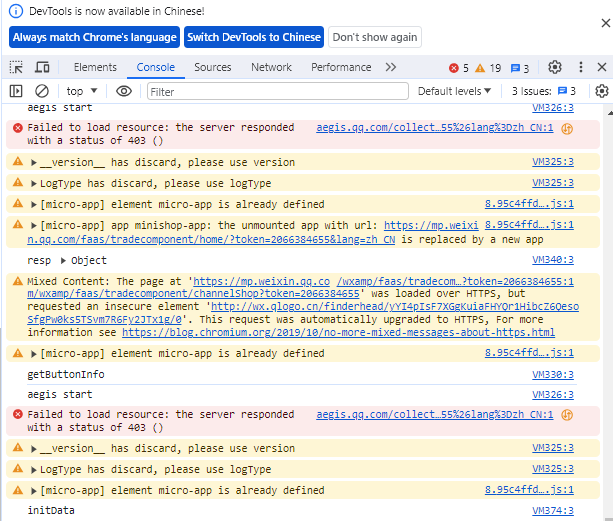Click Switch DevTools to Chinese button

coord(254,37)
